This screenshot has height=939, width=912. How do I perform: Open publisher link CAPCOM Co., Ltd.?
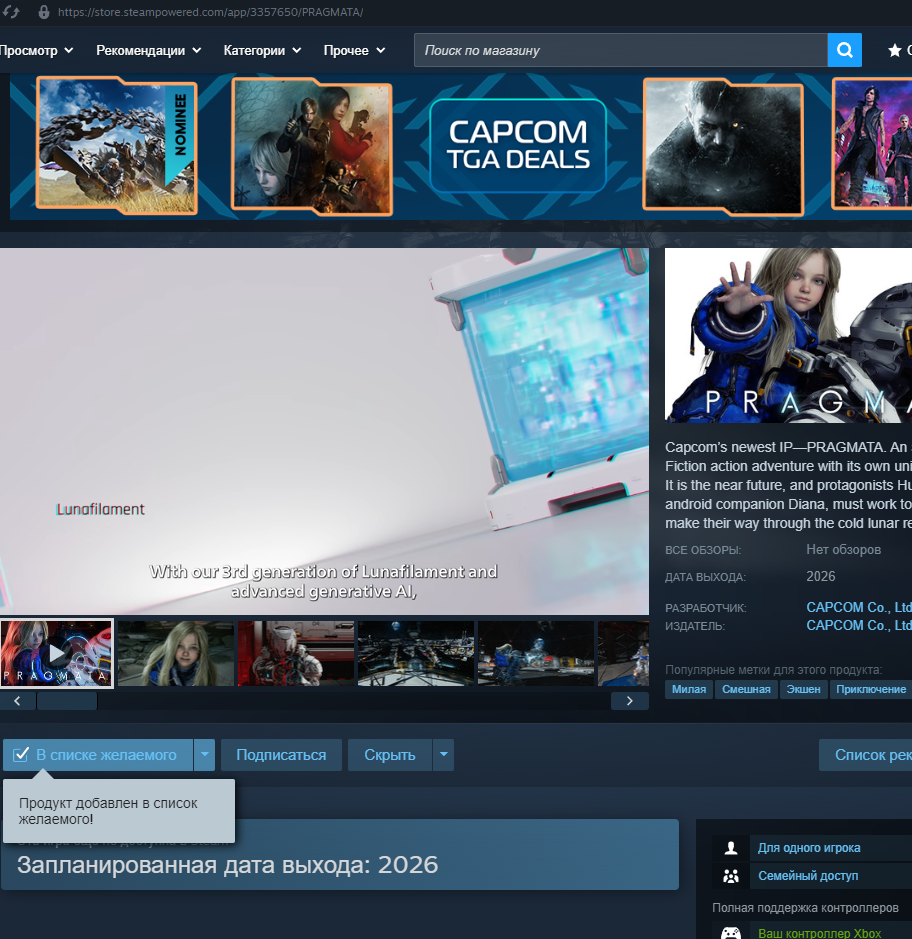859,625
